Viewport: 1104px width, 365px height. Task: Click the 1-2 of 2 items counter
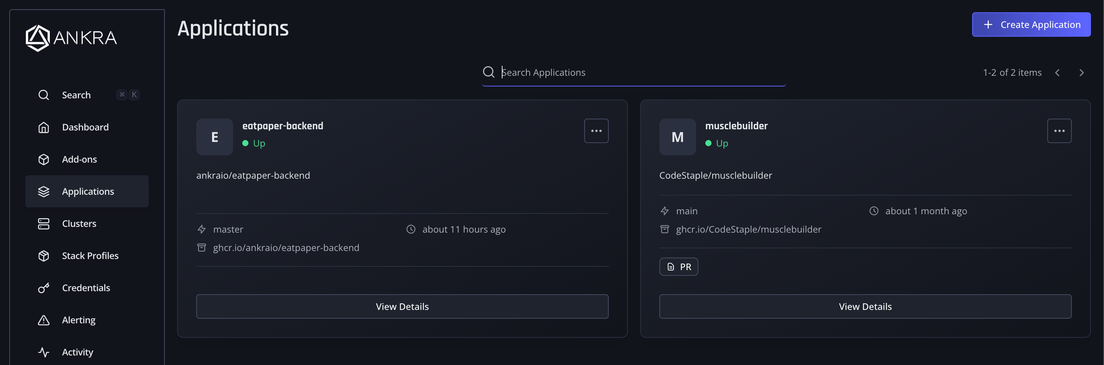[1012, 73]
